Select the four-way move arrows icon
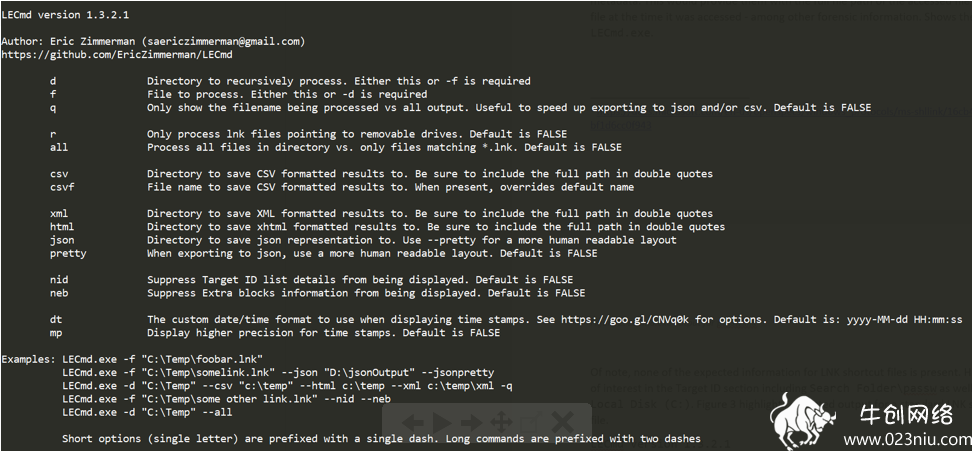This screenshot has width=972, height=451. tap(501, 424)
